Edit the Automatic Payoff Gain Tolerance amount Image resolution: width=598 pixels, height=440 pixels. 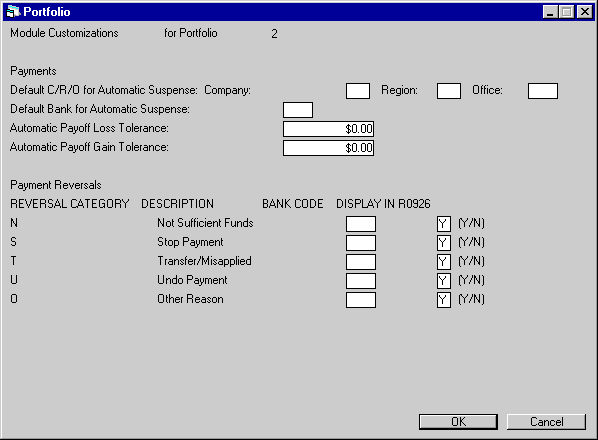pos(328,148)
